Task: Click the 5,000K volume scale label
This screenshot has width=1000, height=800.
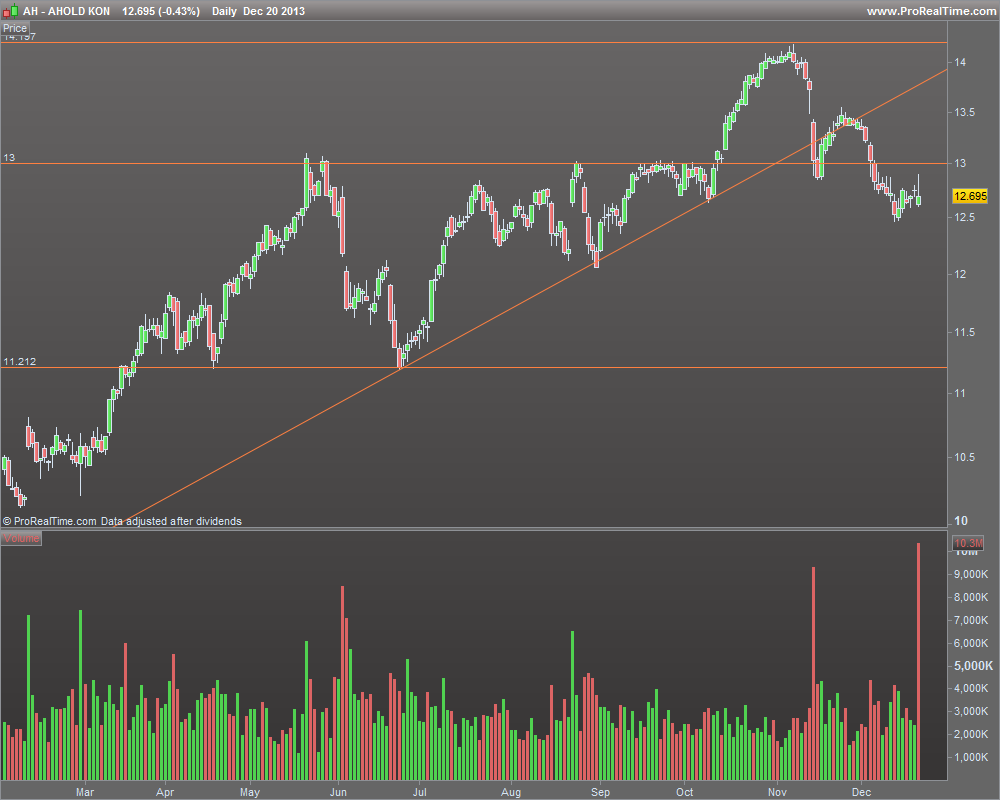Action: (973, 665)
